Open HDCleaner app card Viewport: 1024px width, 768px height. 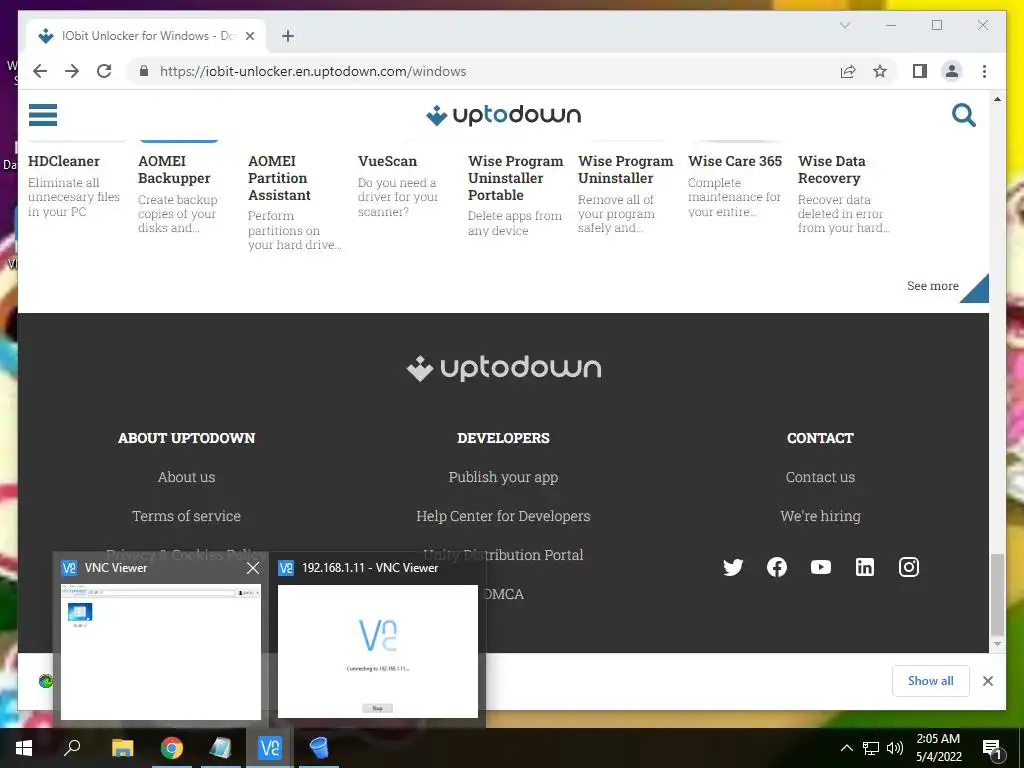[x=74, y=185]
